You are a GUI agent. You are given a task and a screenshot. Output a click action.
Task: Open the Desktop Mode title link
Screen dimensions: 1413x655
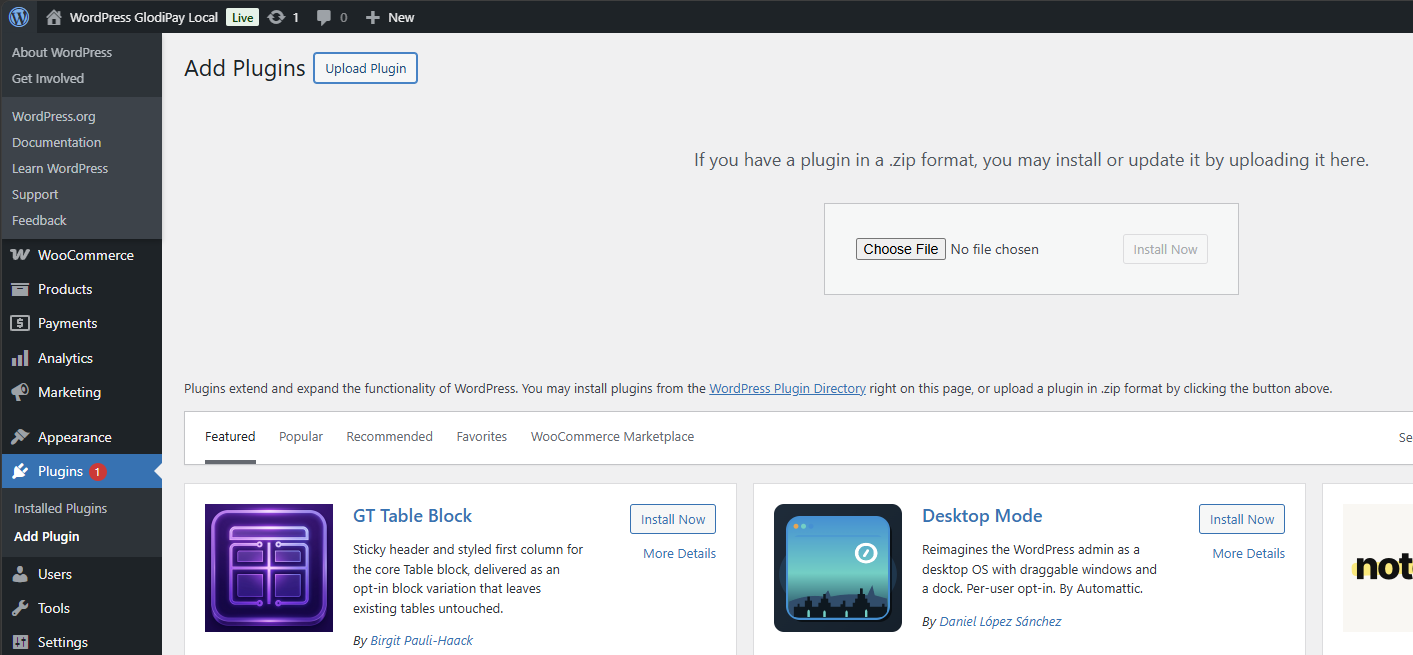click(982, 516)
